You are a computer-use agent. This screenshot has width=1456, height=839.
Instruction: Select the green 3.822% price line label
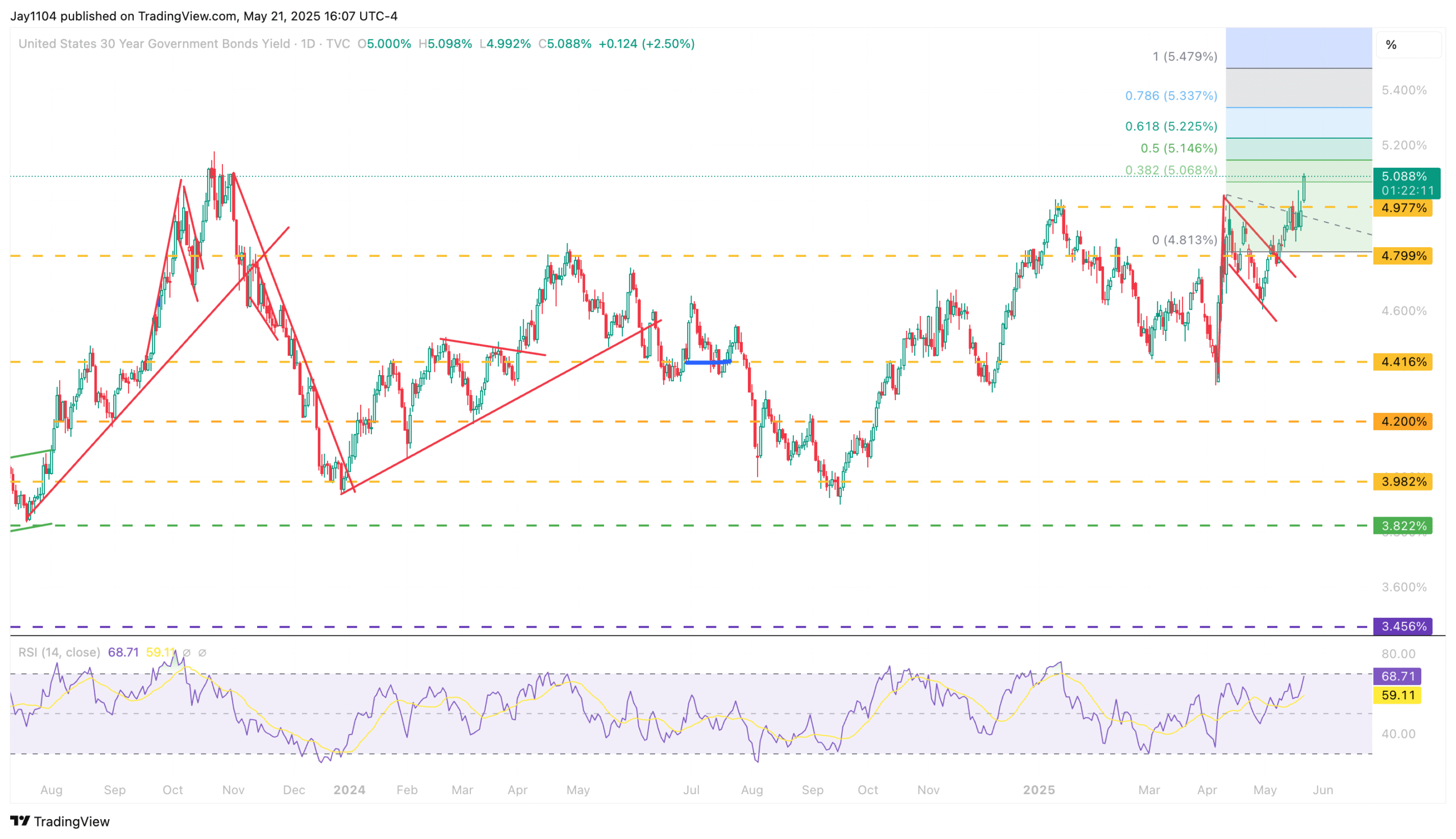[x=1403, y=526]
